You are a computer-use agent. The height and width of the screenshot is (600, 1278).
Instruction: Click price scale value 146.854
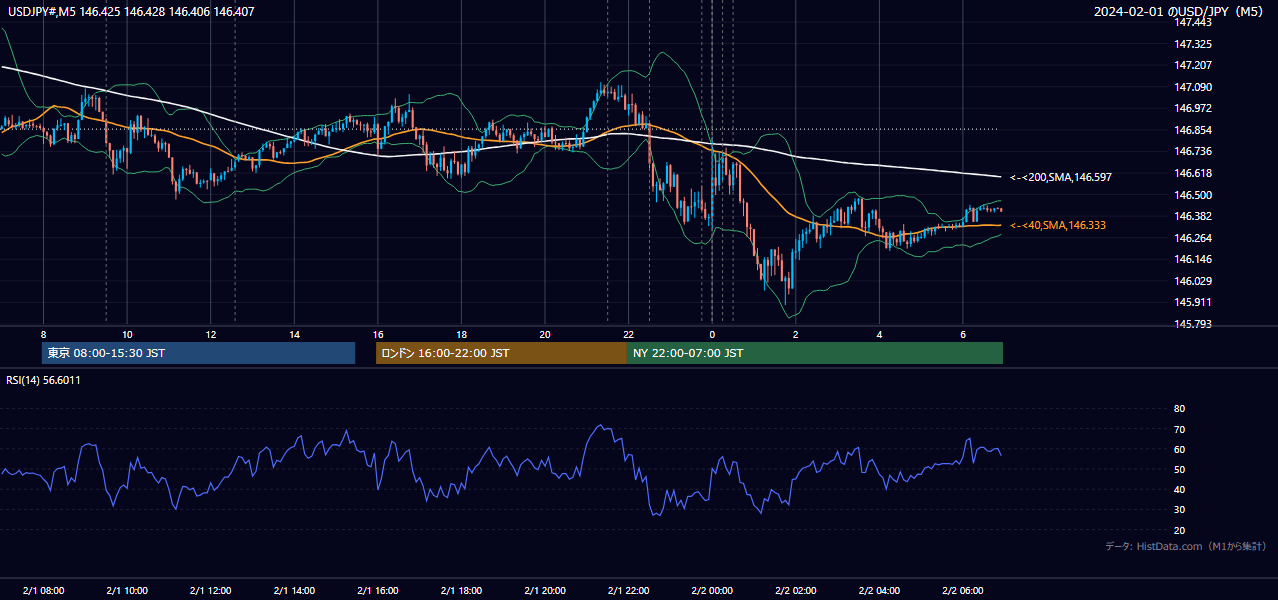(1193, 131)
